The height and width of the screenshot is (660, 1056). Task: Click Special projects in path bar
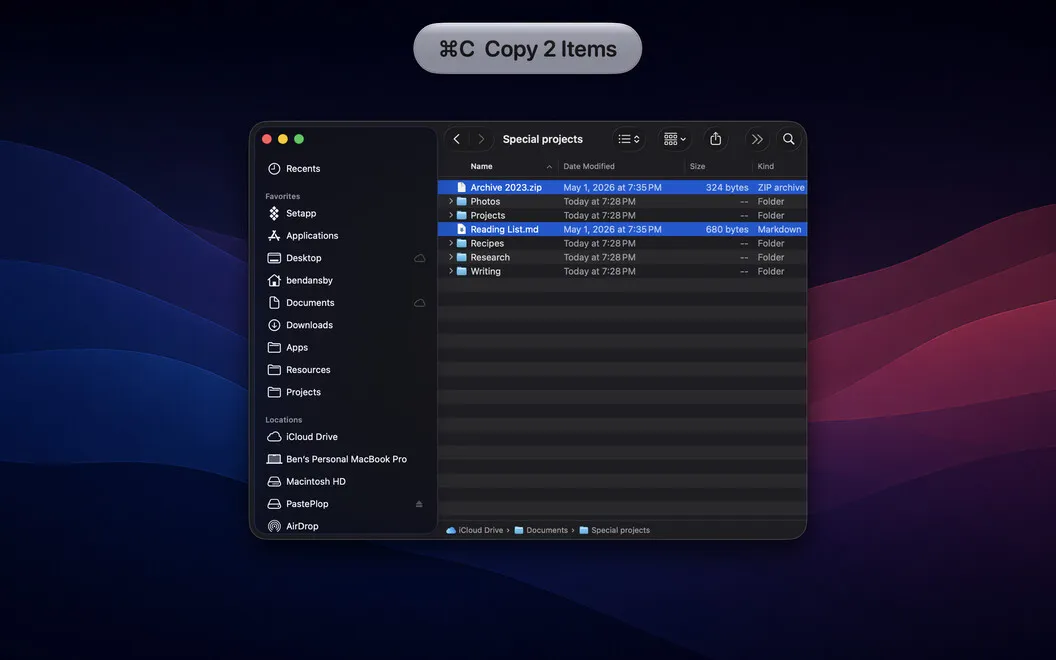coord(614,530)
